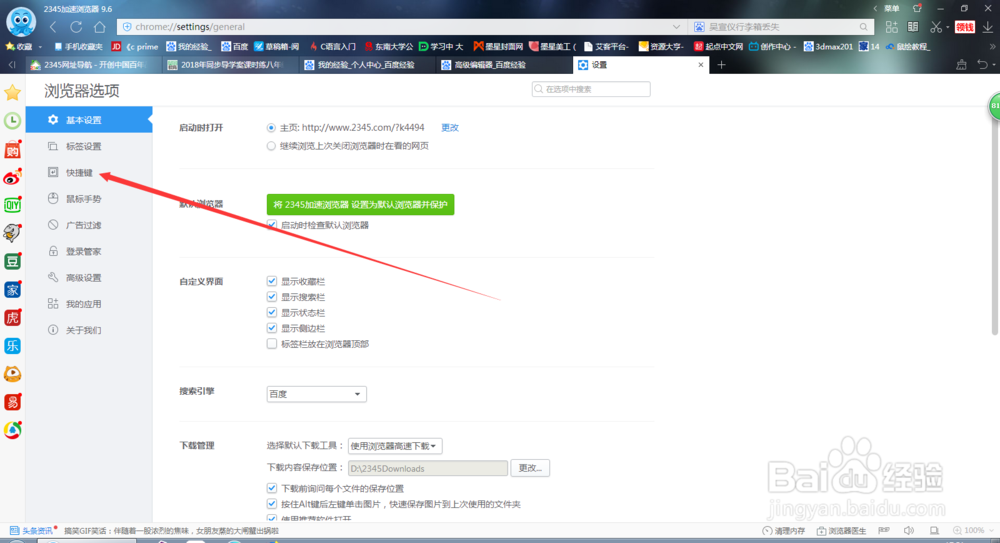
Task: Open favorites star in the sidebar
Action: tap(12, 93)
